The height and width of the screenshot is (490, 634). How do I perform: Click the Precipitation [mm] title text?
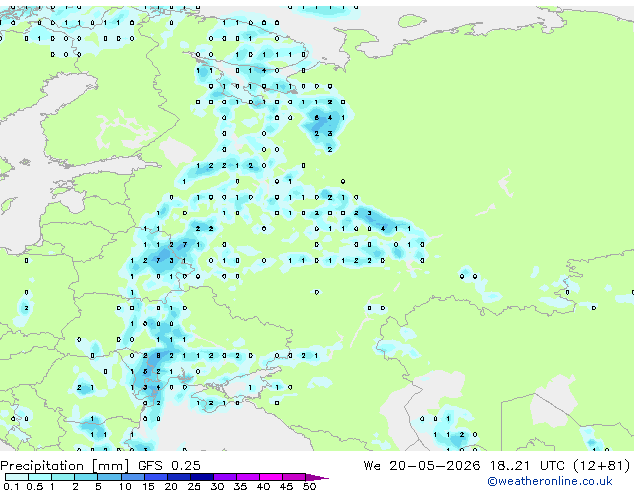65,466
